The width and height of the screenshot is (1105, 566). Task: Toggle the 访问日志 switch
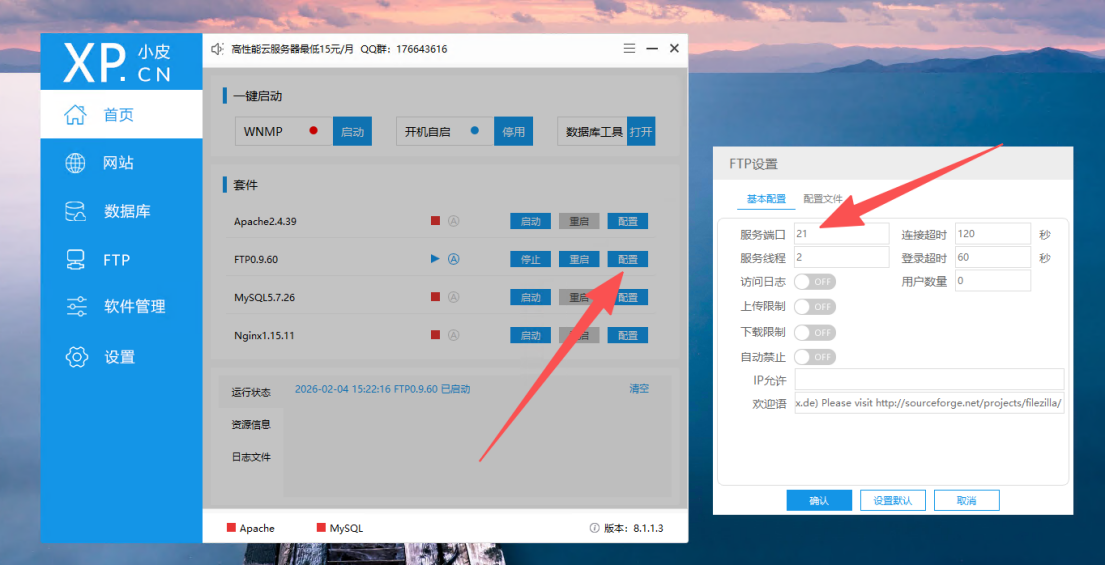815,282
